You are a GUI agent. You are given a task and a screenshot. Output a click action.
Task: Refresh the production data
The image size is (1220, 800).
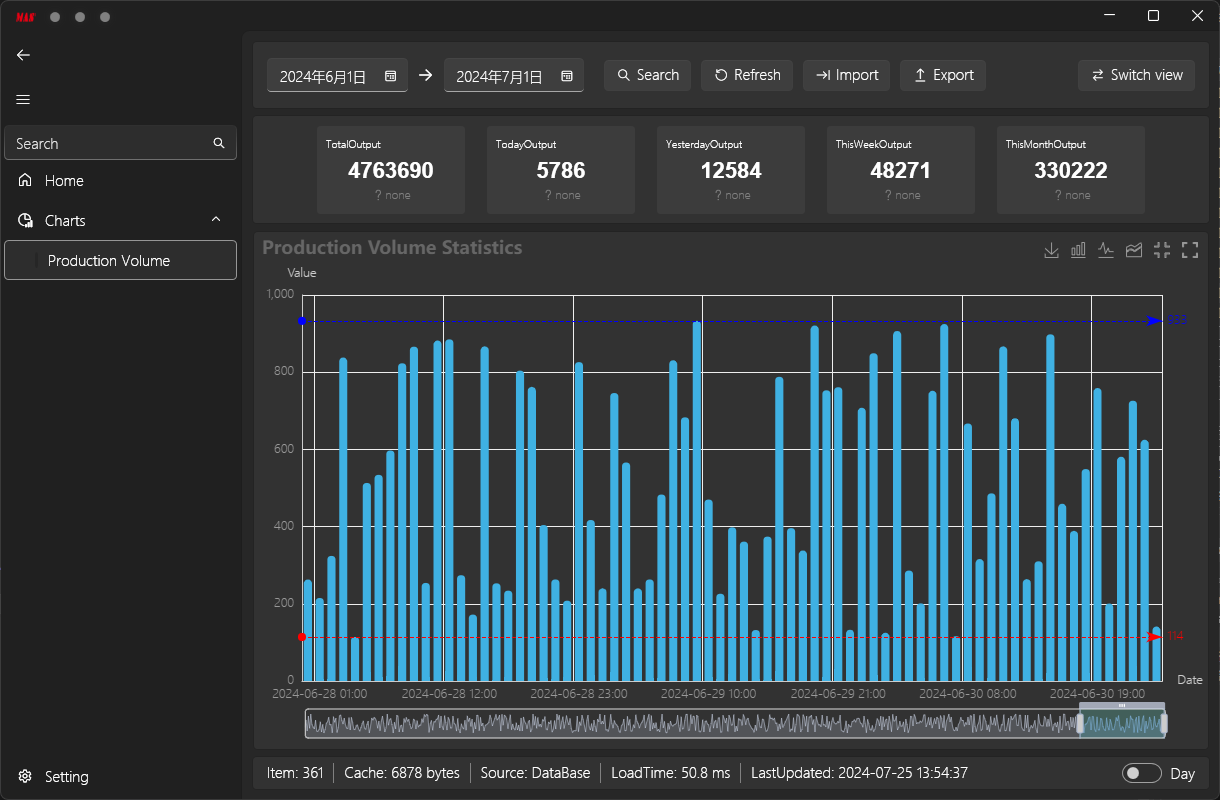pyautogui.click(x=747, y=75)
